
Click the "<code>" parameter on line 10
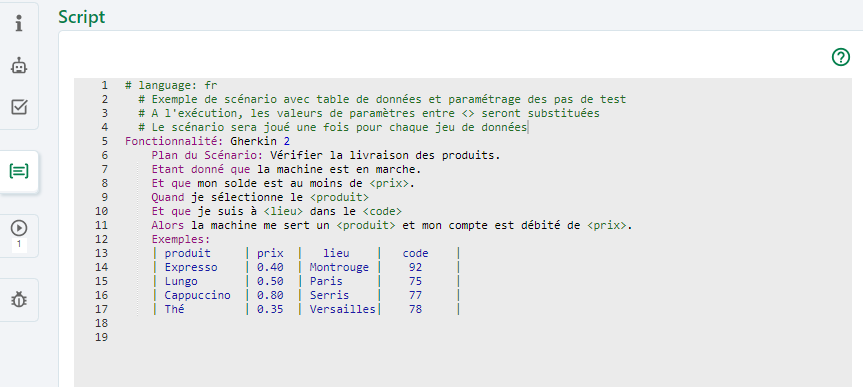pyautogui.click(x=383, y=211)
